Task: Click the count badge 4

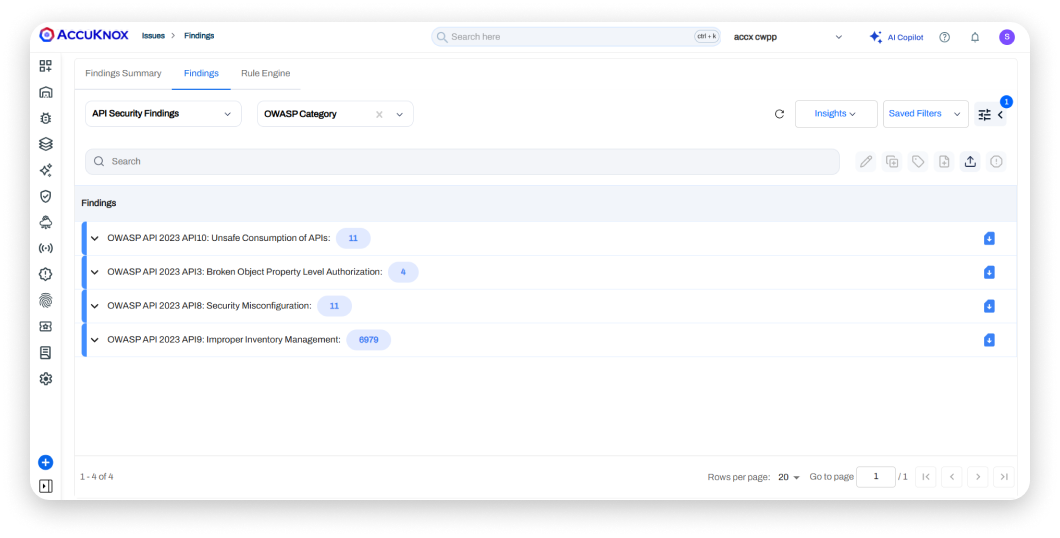Action: tap(403, 272)
